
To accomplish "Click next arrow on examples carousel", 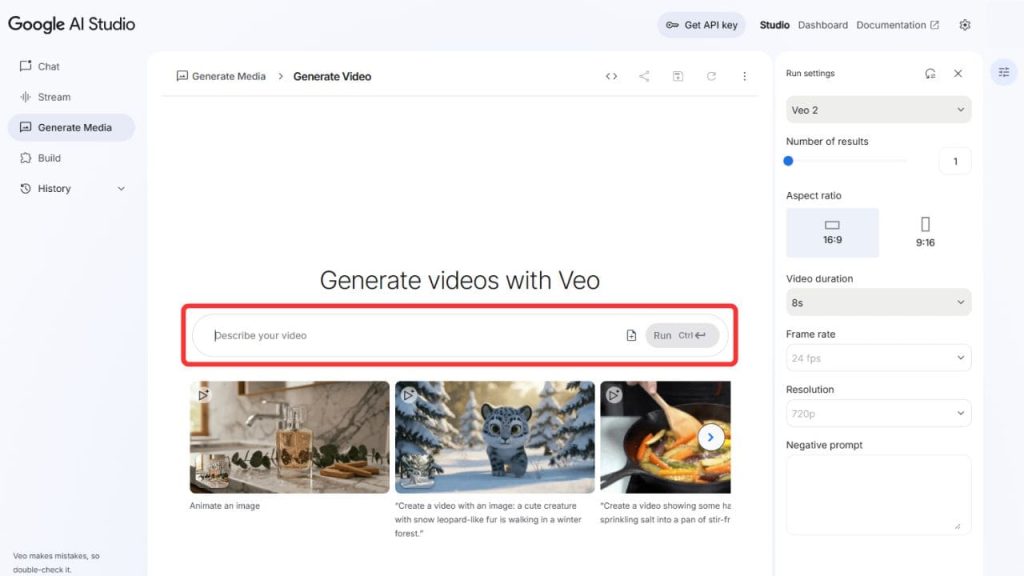I will (x=711, y=437).
